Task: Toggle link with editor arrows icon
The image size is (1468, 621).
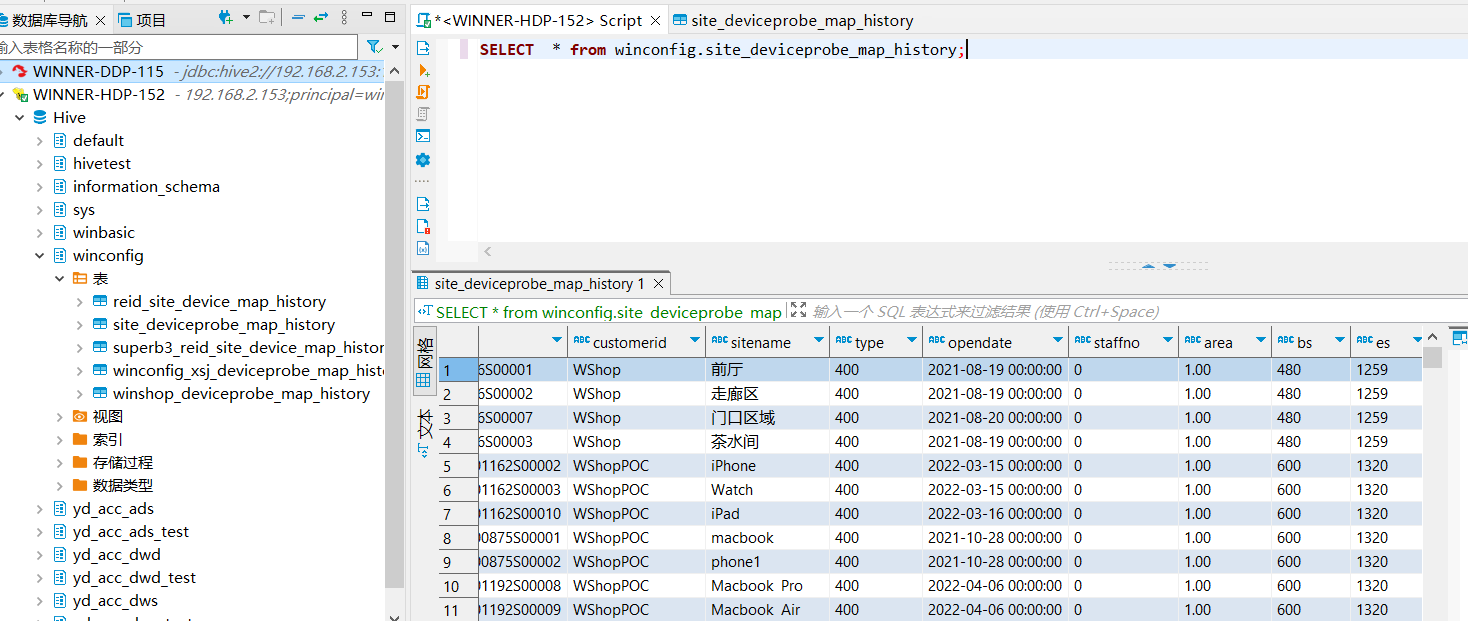Action: coord(321,18)
